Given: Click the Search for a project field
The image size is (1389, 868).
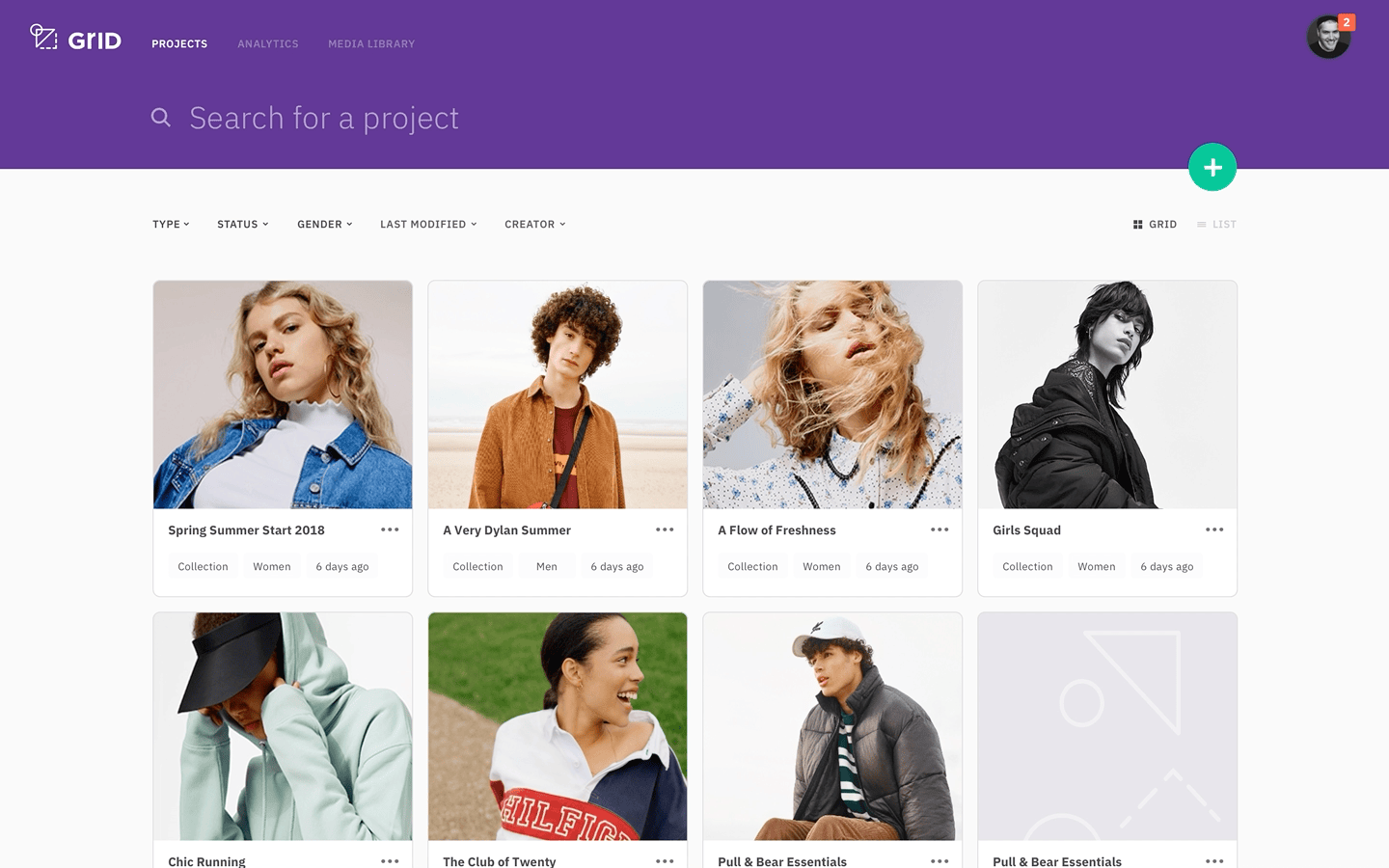Looking at the screenshot, I should click(325, 117).
